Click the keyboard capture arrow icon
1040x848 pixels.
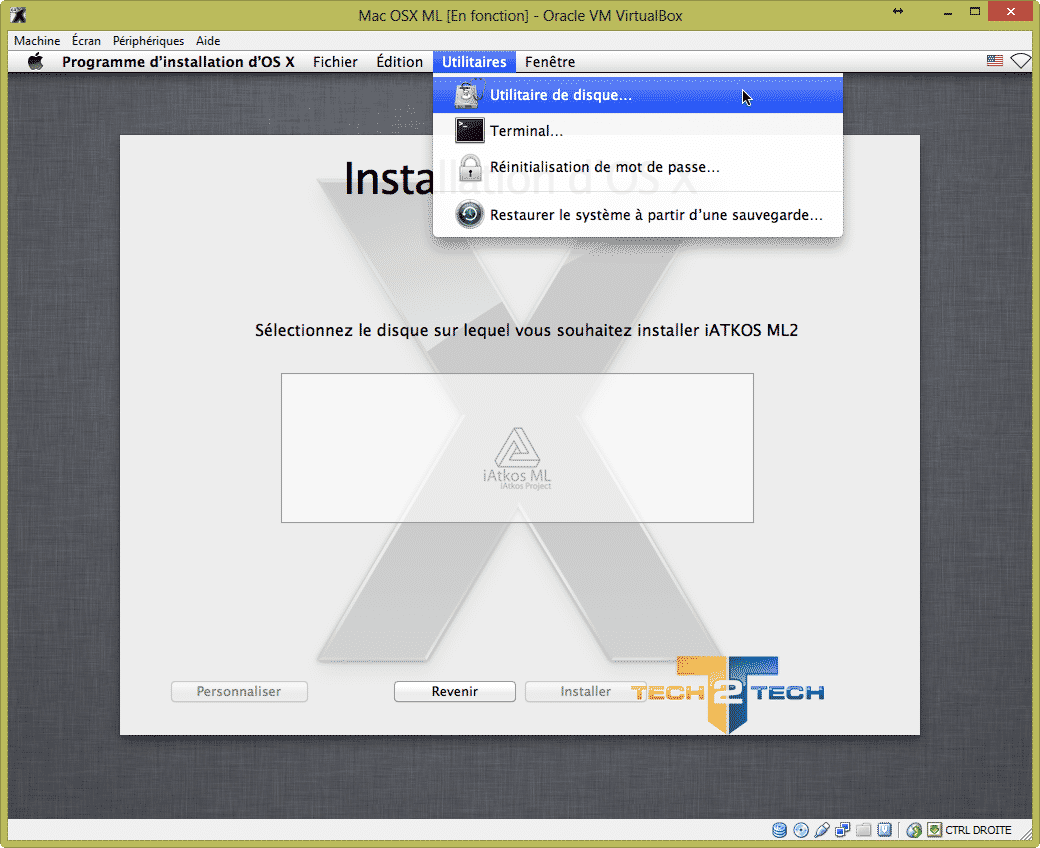click(934, 830)
